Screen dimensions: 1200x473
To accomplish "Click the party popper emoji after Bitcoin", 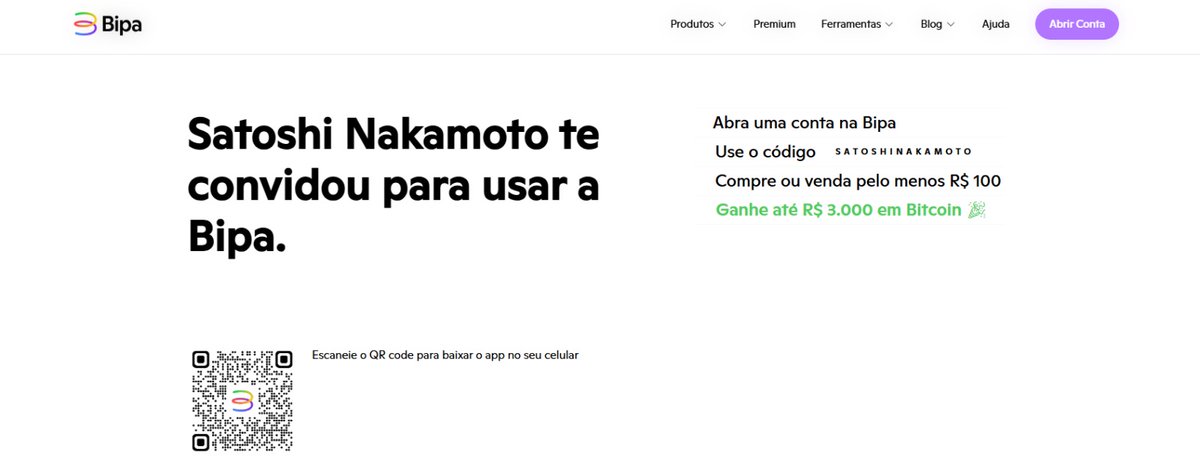I will coord(977,210).
